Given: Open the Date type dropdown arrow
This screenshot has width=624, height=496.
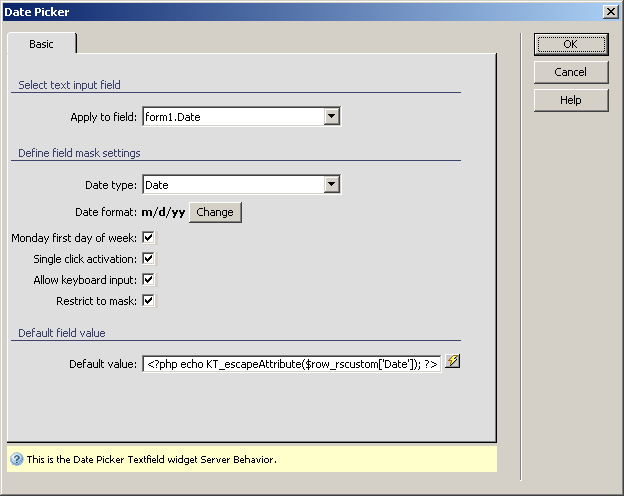Looking at the screenshot, I should pos(332,185).
